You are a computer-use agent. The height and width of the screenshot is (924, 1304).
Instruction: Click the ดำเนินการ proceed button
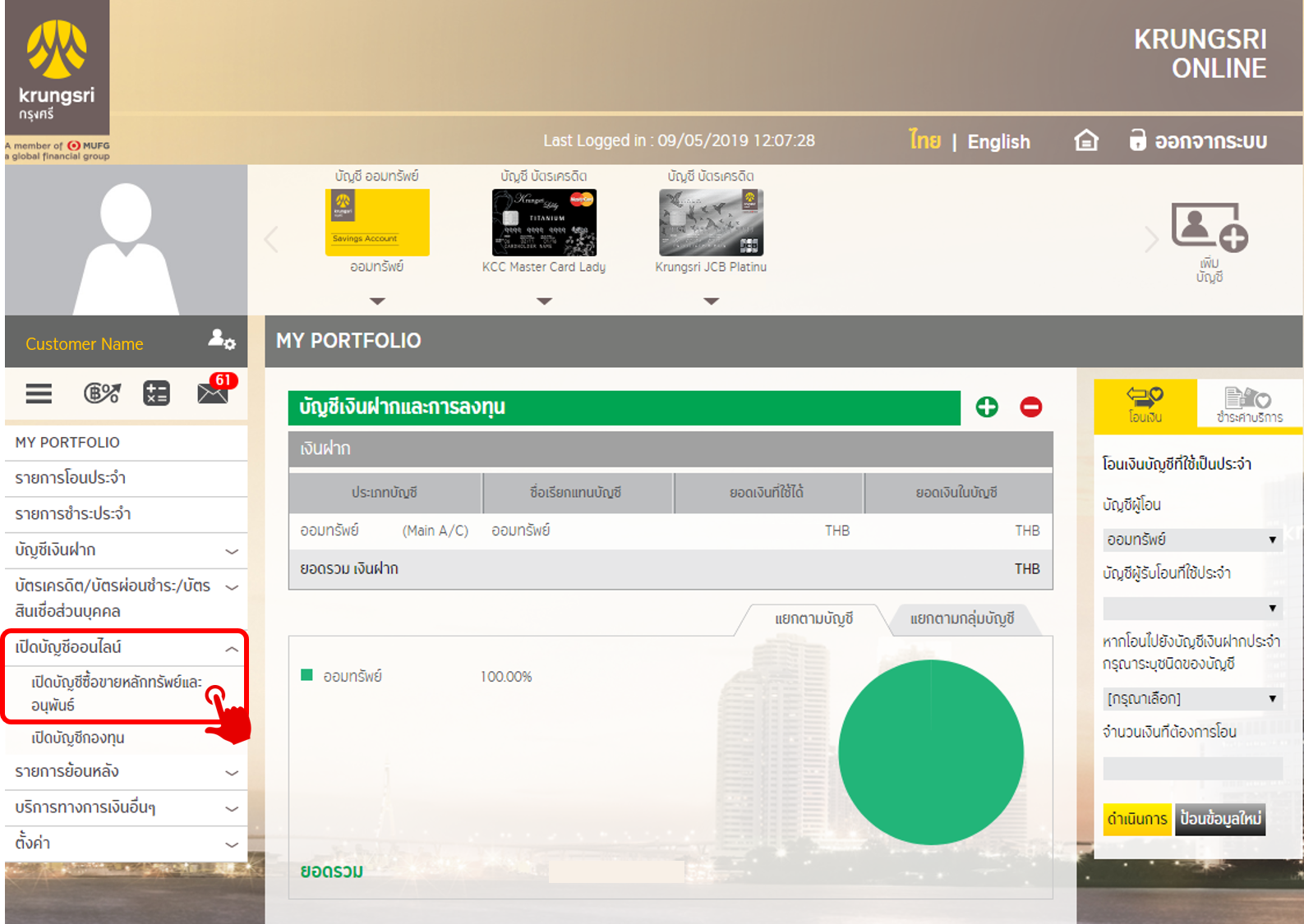1137,820
